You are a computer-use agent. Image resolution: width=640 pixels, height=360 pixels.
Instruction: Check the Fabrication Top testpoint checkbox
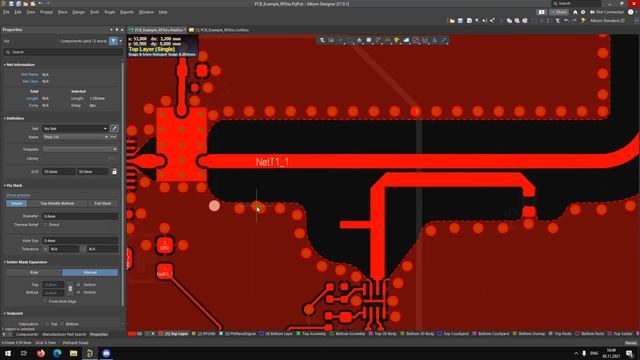(47, 324)
